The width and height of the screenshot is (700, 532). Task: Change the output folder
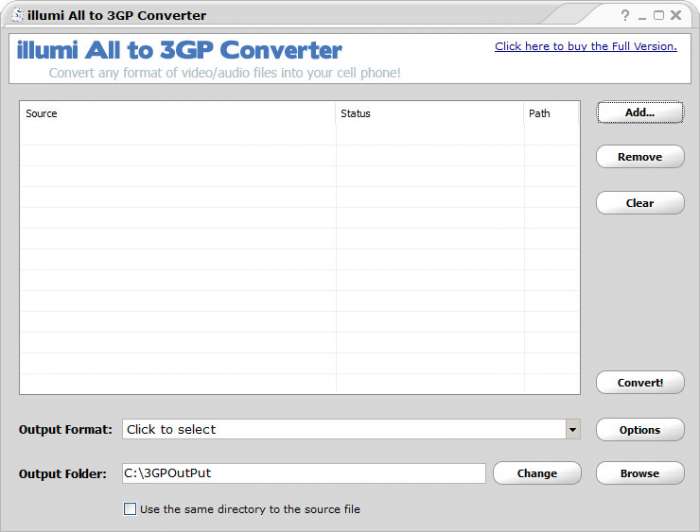(x=537, y=473)
